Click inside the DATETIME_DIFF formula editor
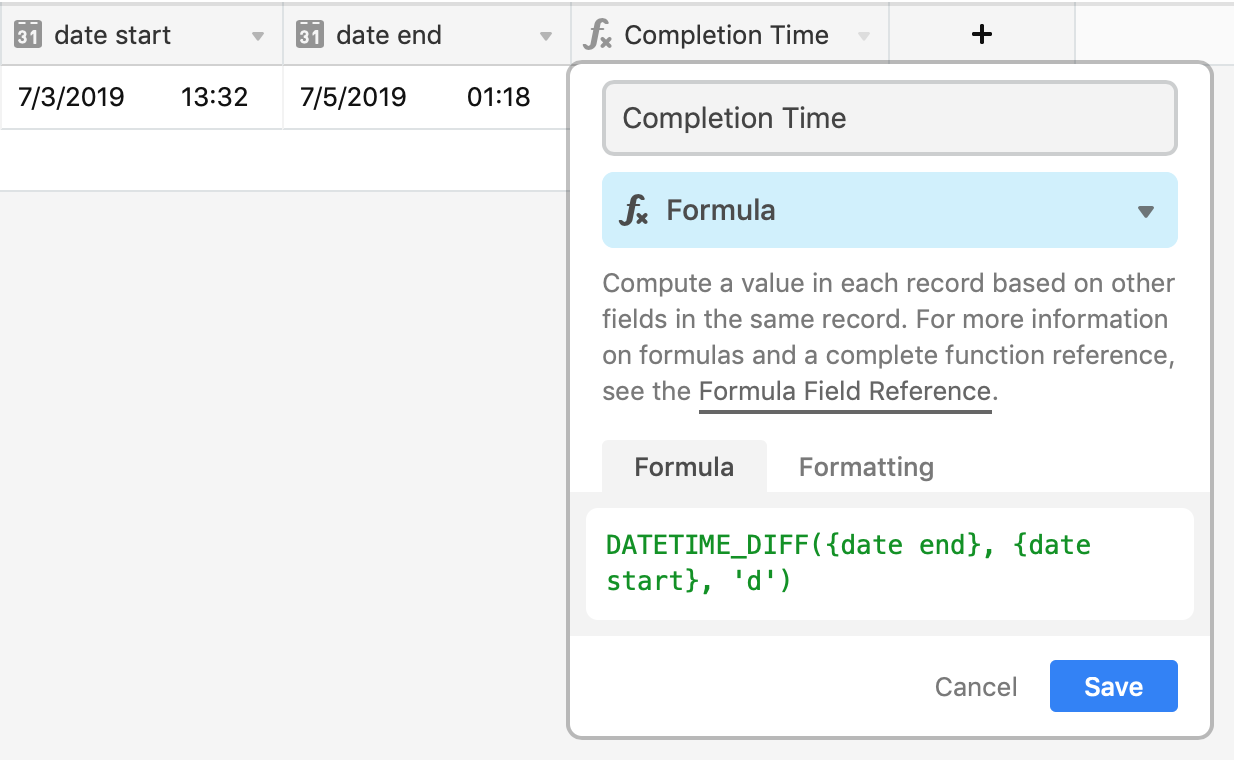This screenshot has height=760, width=1234. coord(890,563)
